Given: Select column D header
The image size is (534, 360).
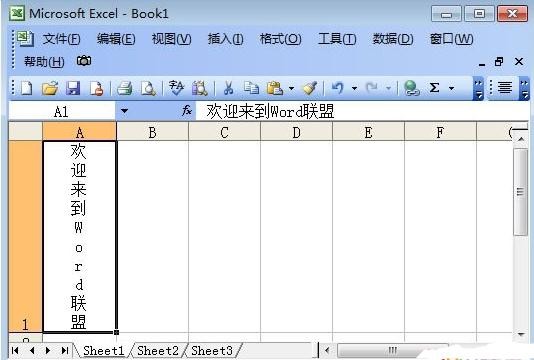Looking at the screenshot, I should [297, 132].
